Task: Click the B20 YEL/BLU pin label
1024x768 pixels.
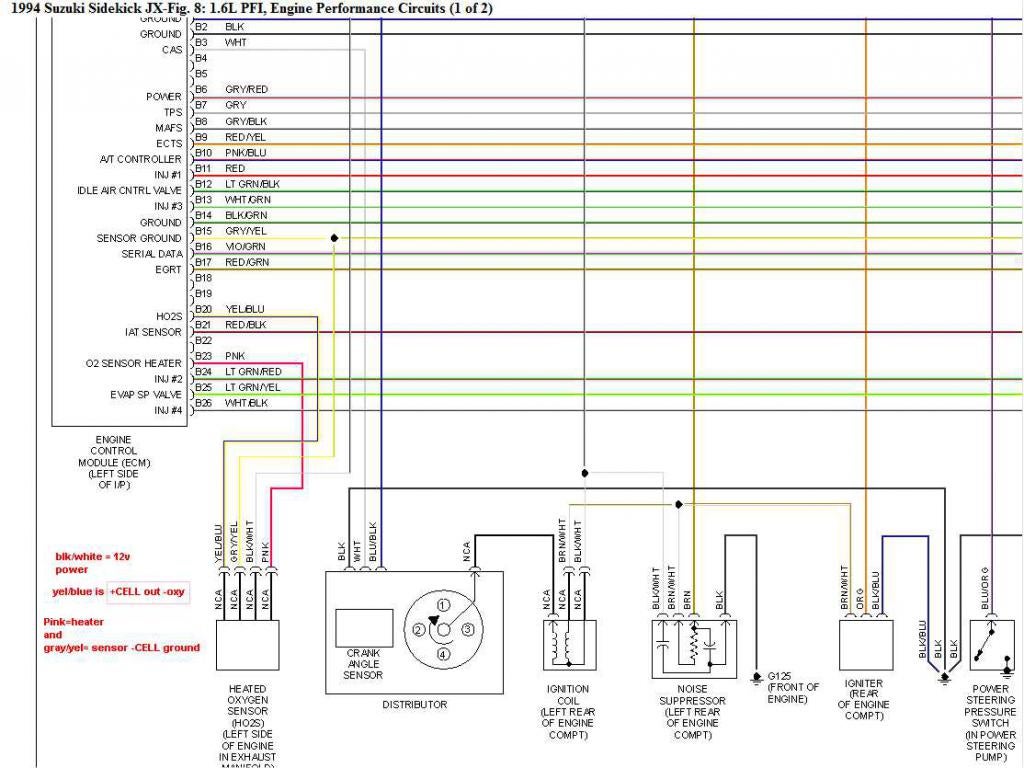Action: (230, 310)
